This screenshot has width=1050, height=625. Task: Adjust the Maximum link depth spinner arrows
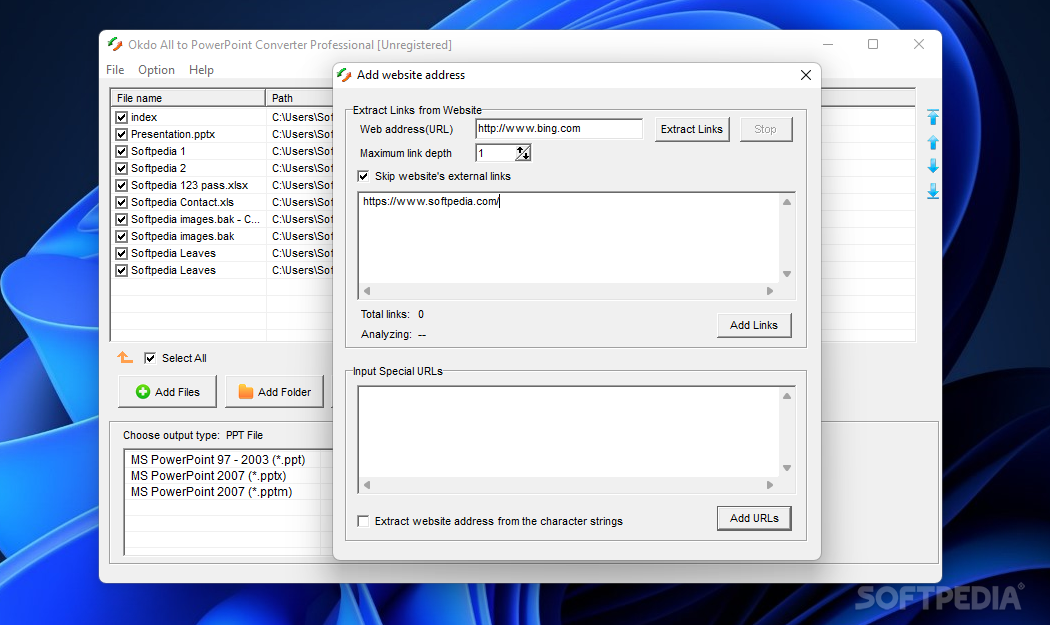(523, 153)
